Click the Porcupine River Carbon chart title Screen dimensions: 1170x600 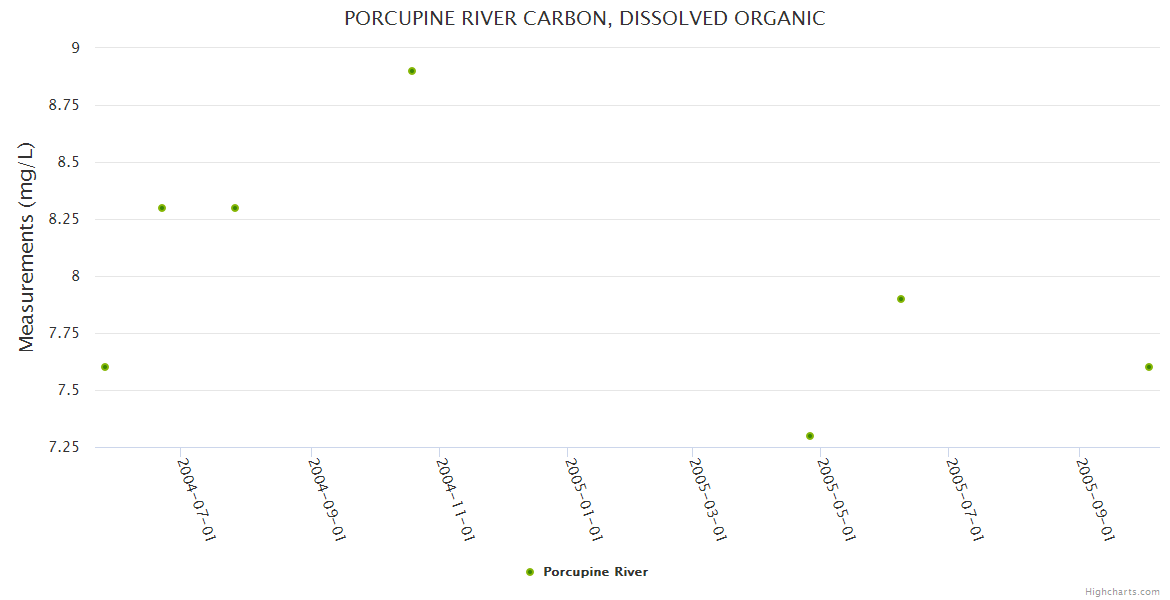tap(585, 18)
